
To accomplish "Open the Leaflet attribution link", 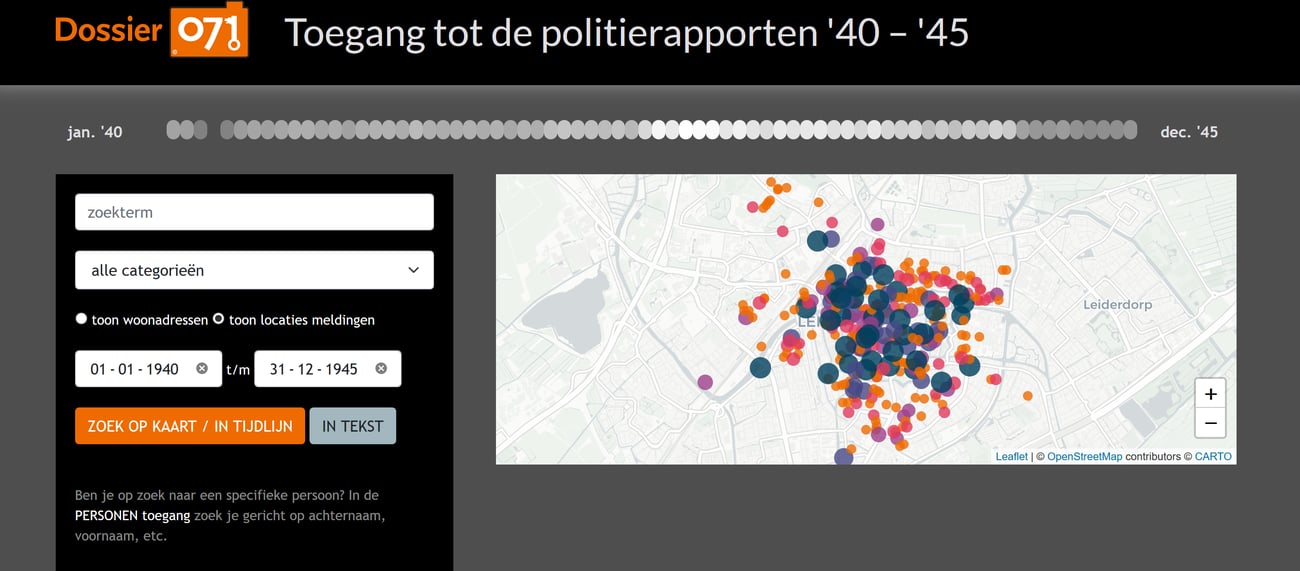I will 1011,457.
